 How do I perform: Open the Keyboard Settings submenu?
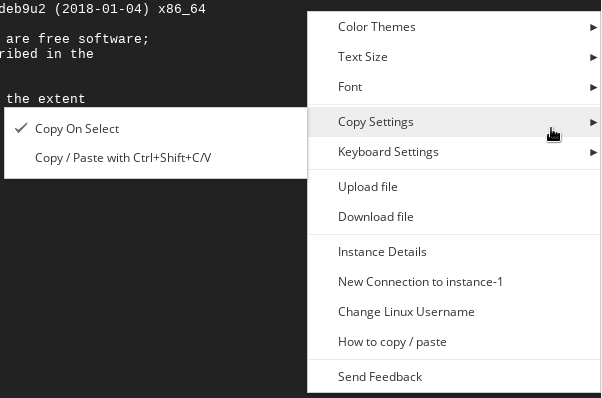(453, 152)
